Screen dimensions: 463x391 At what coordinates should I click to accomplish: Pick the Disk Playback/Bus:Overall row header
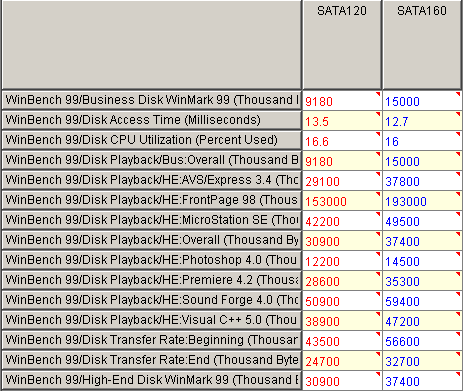[x=151, y=160]
